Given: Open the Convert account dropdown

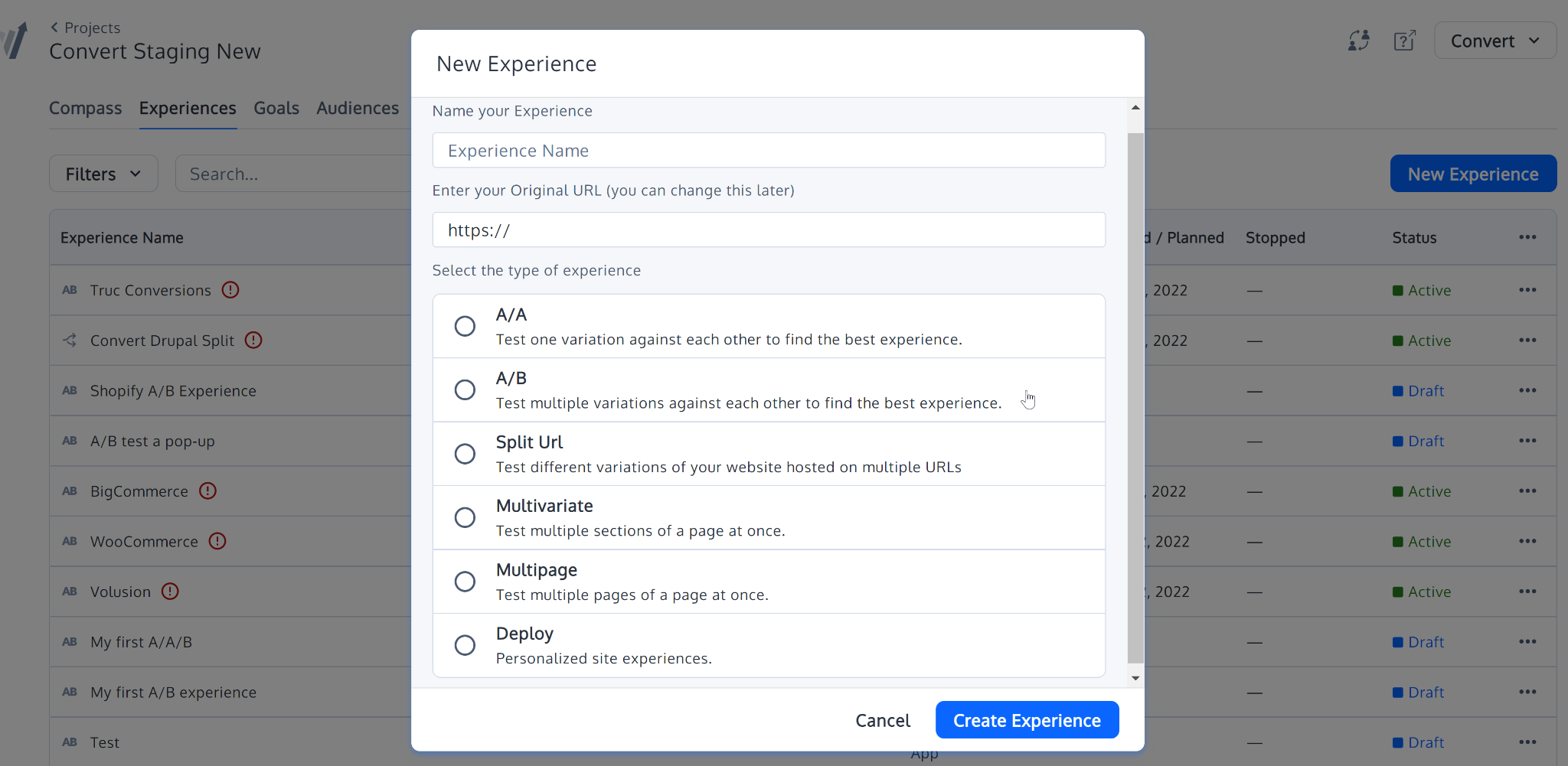Looking at the screenshot, I should (x=1494, y=41).
